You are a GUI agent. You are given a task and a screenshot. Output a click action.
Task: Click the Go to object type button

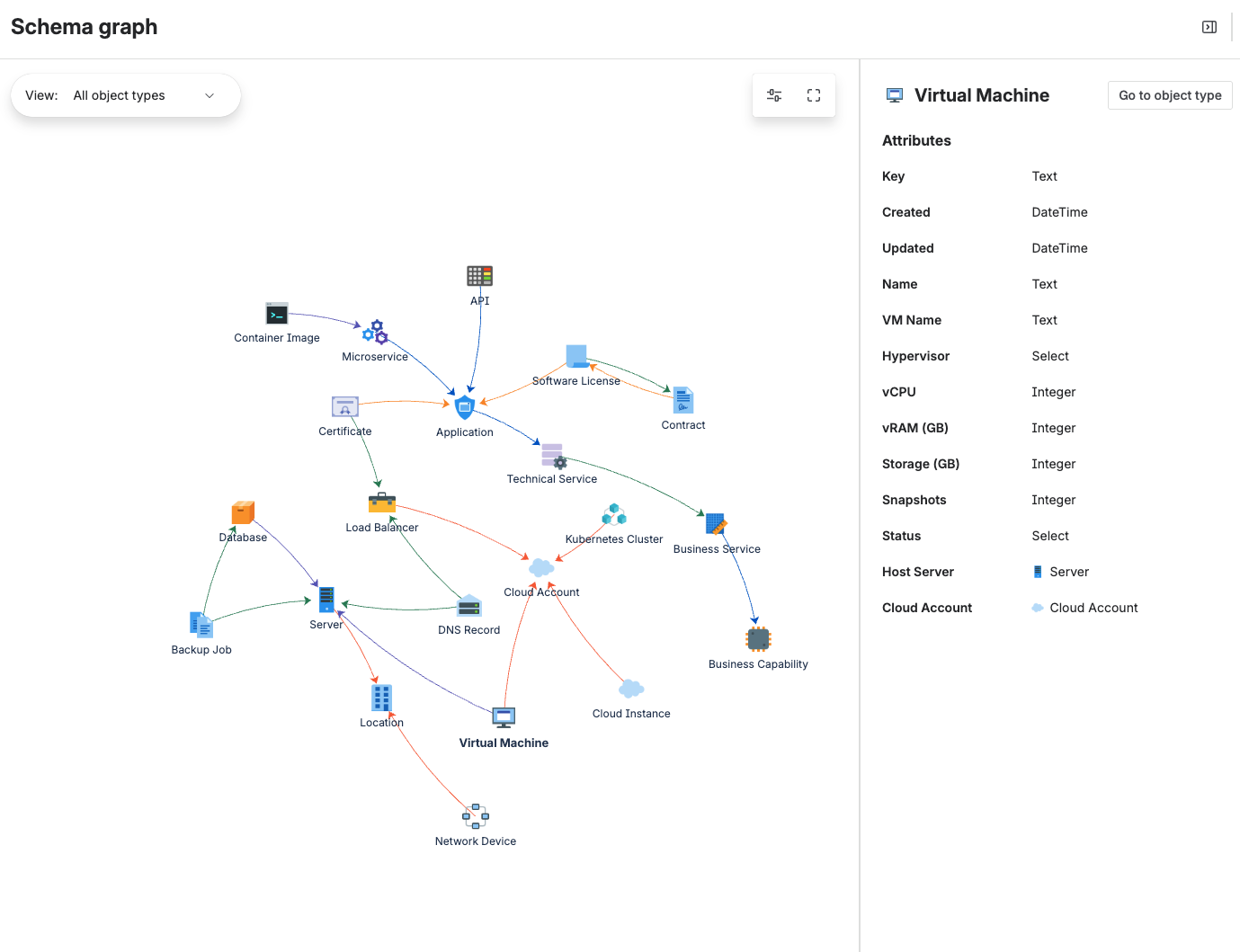[x=1169, y=94]
